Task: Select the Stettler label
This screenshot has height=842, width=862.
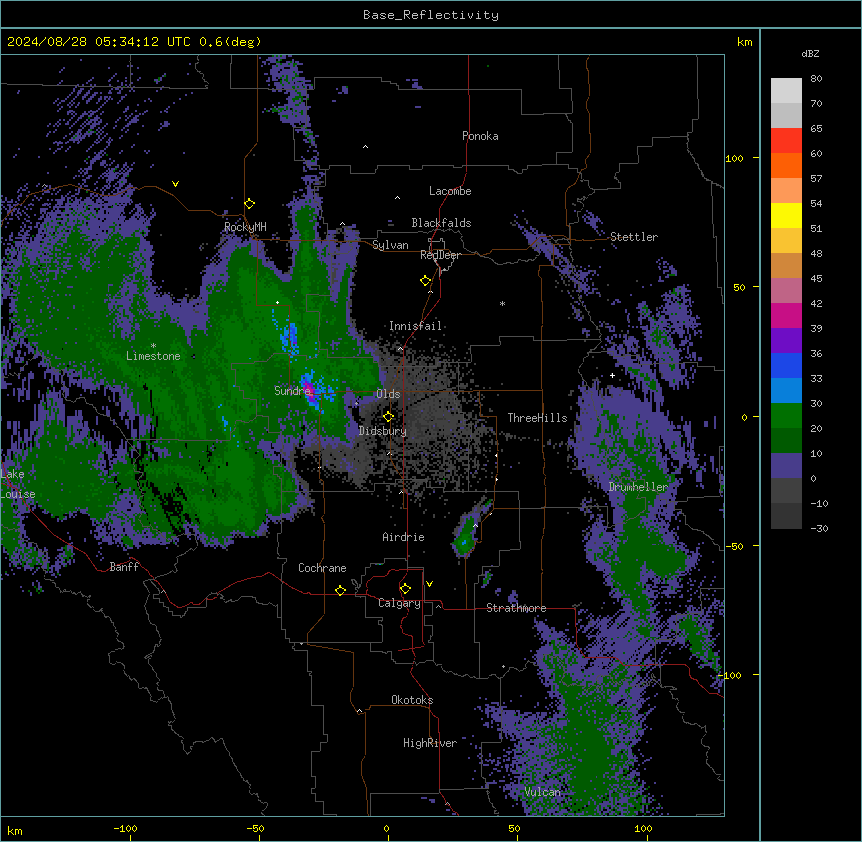Action: 634,237
